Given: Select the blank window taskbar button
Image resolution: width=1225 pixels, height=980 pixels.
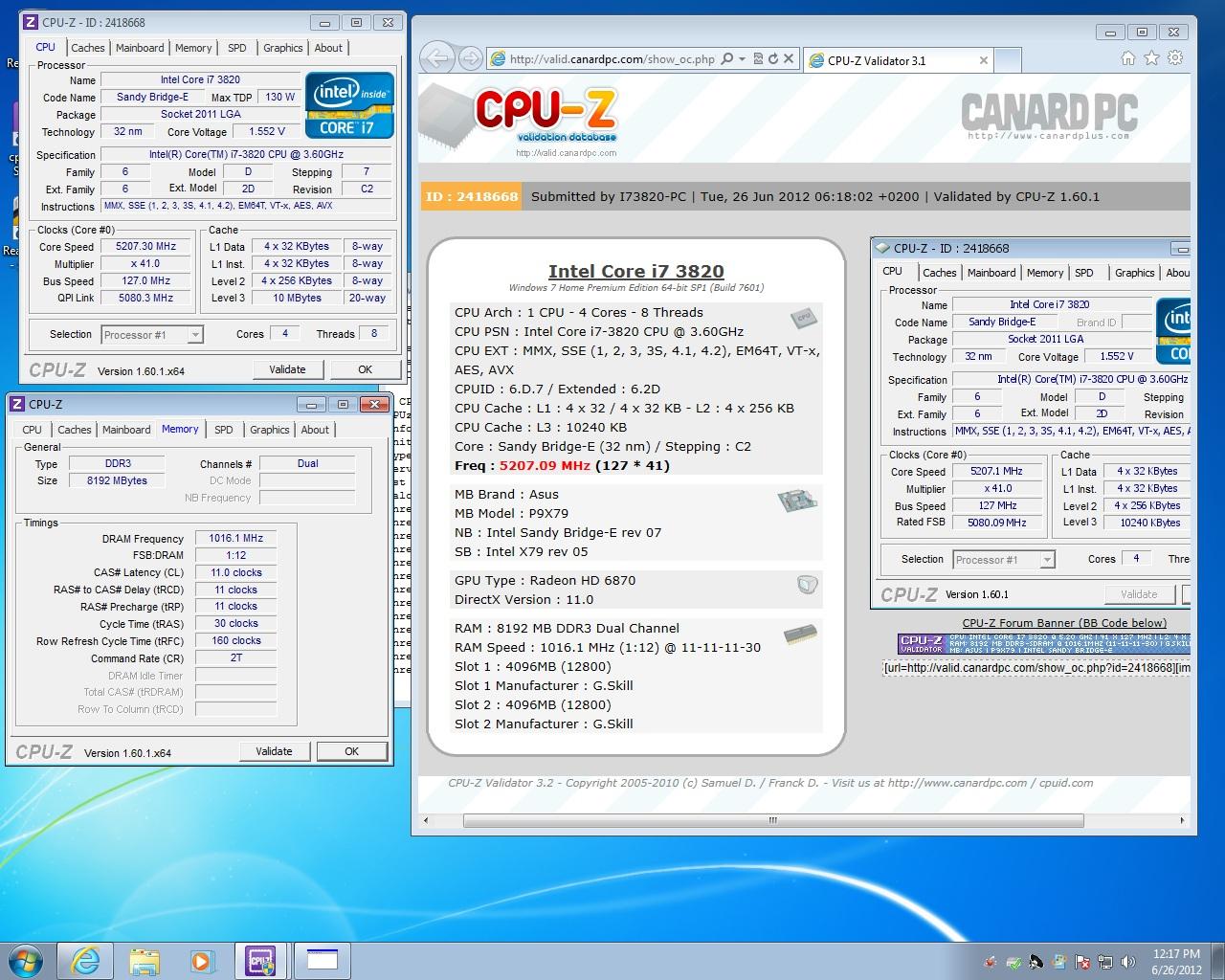Looking at the screenshot, I should 323,960.
